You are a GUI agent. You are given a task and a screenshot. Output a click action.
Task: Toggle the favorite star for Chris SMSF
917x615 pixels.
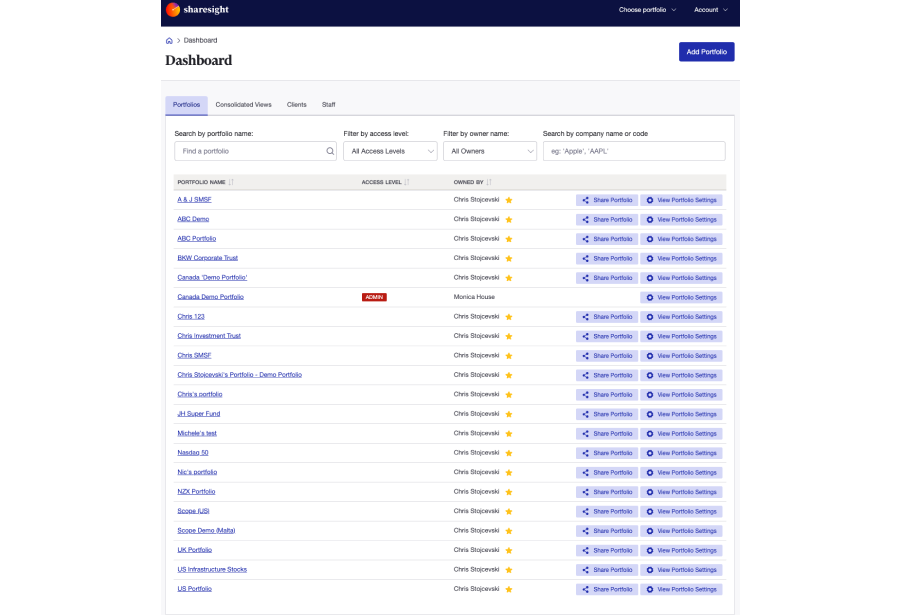click(509, 355)
